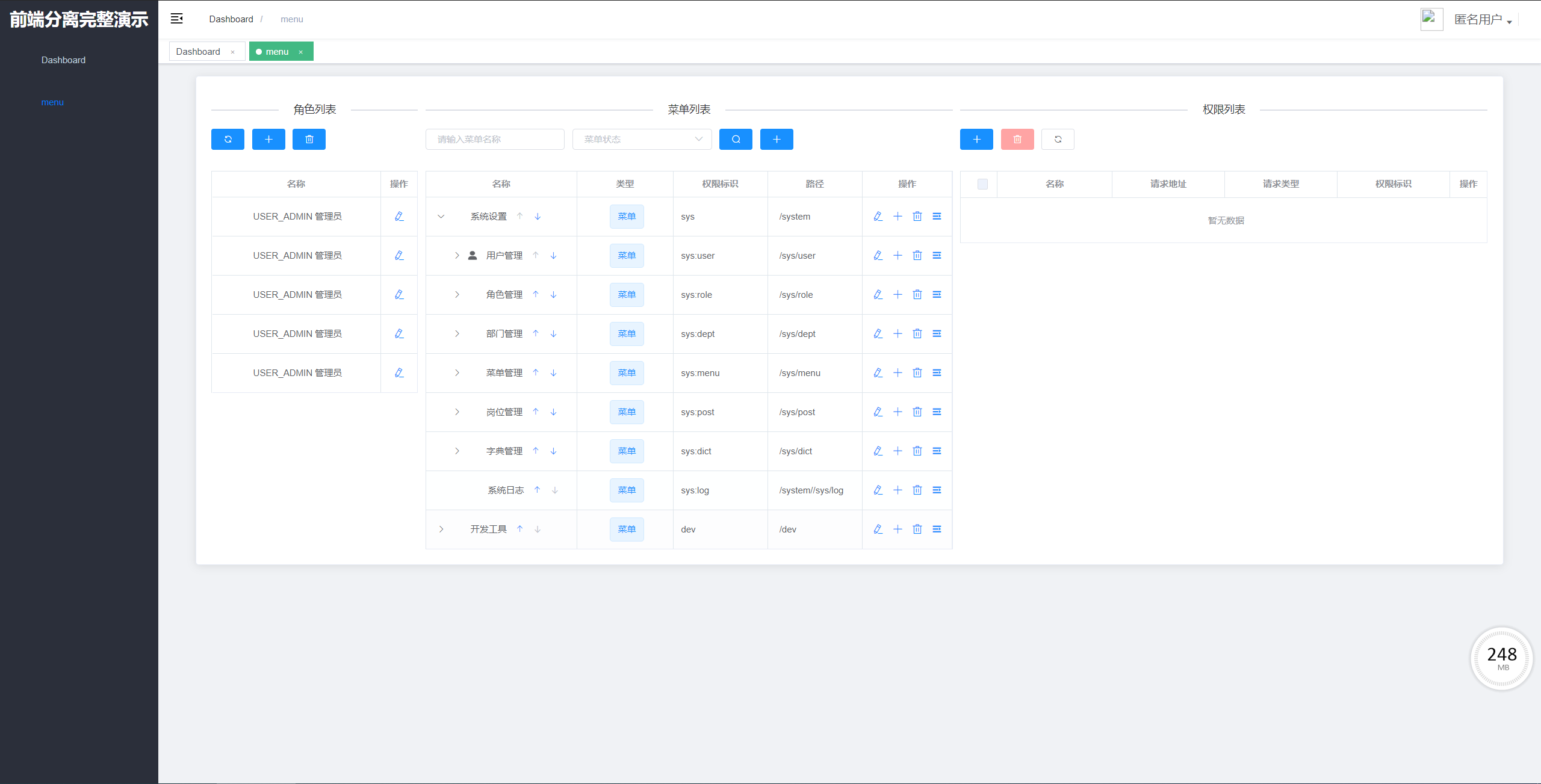Click the Dashboard breadcrumb link
Screen dimensions: 1541x784
[231, 19]
